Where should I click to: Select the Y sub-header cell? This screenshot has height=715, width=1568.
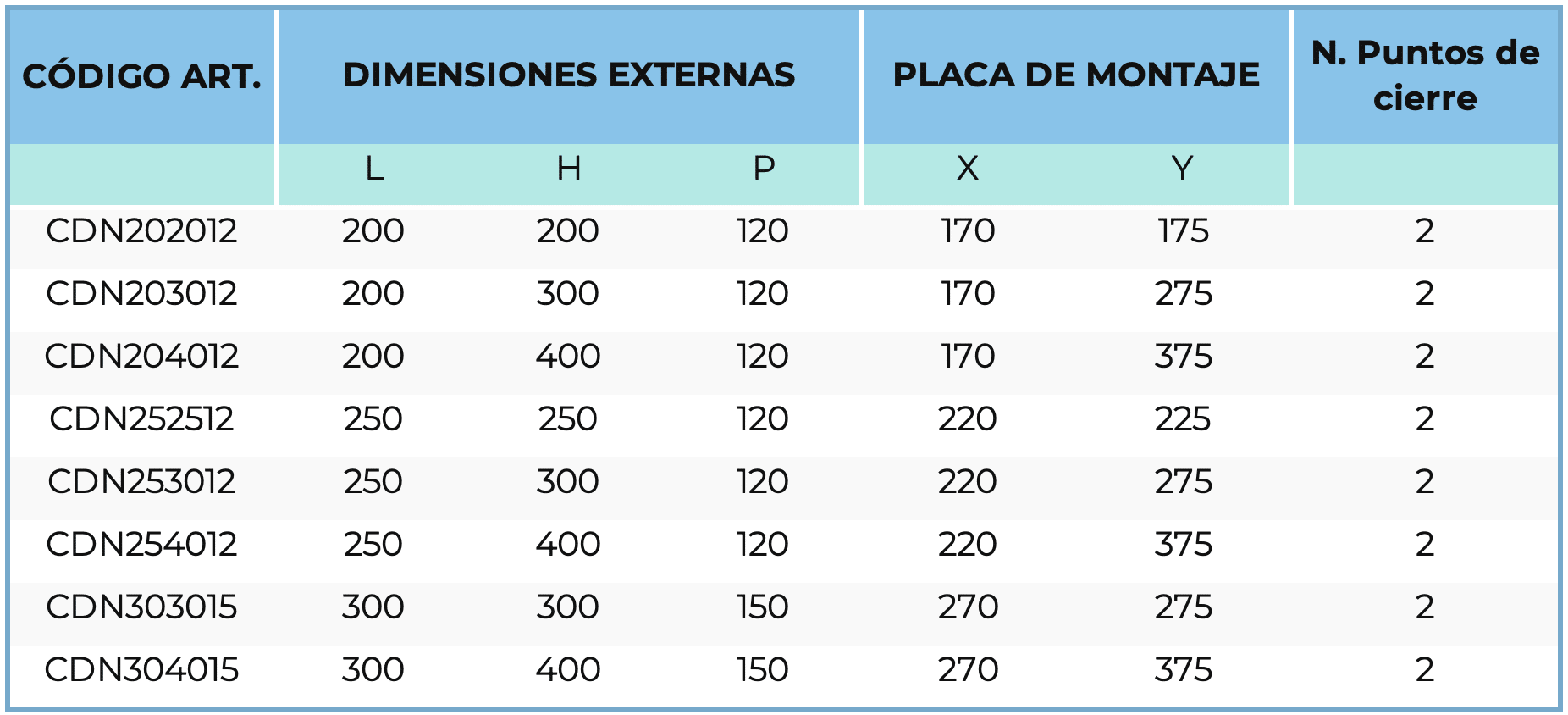pos(1182,169)
